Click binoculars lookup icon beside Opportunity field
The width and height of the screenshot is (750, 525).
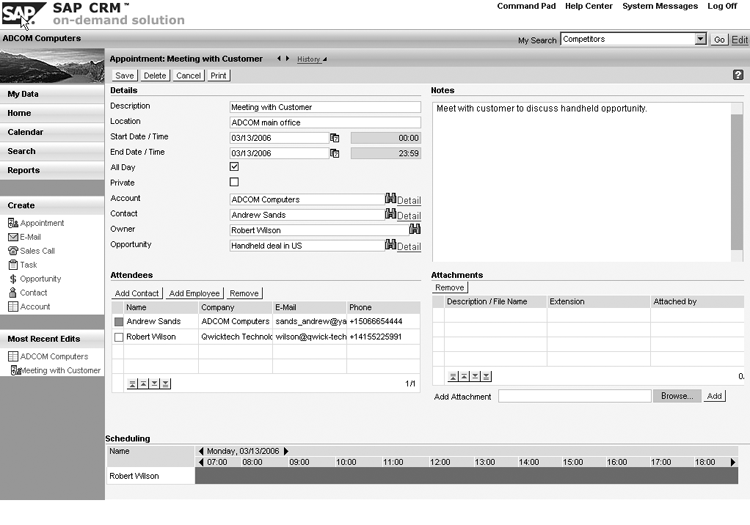[x=390, y=245]
